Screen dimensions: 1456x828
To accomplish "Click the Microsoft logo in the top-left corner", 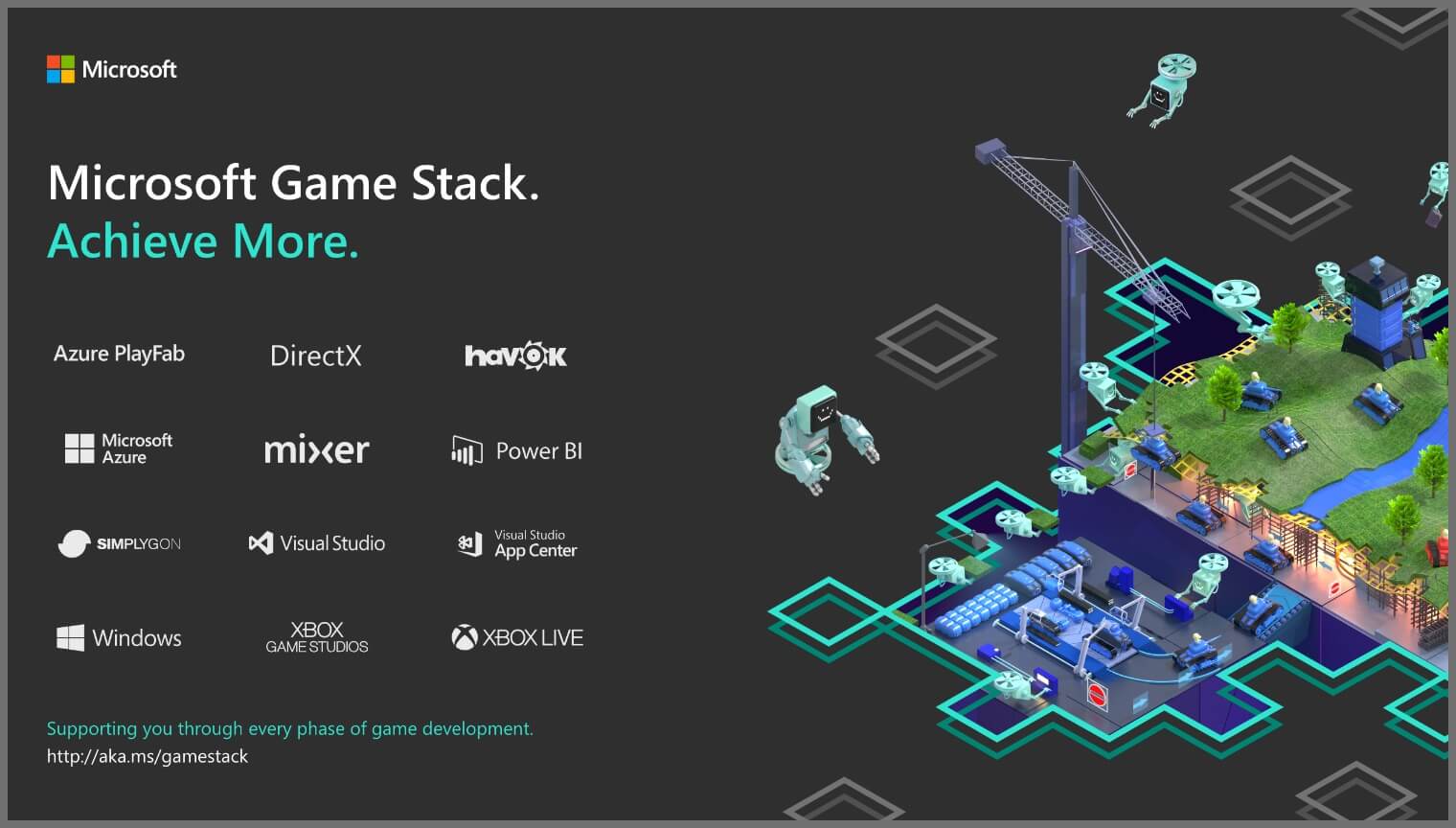I will [110, 69].
